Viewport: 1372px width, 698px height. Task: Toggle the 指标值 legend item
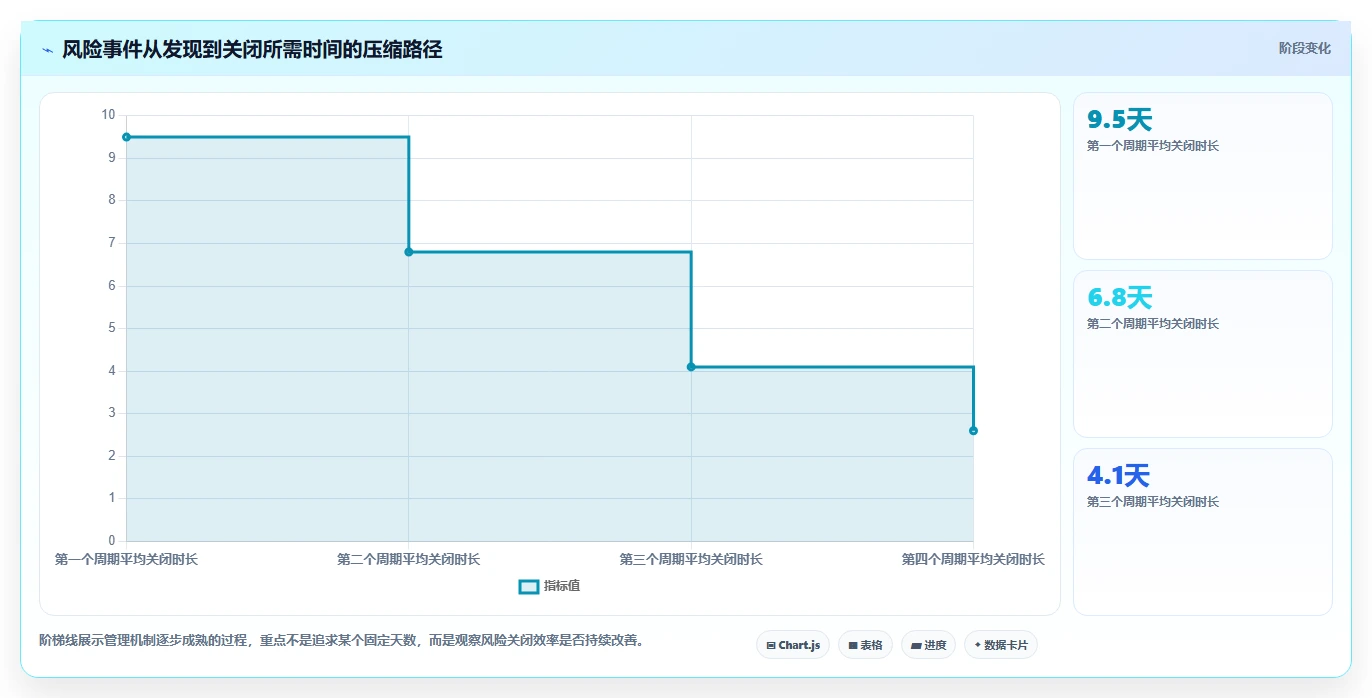click(x=549, y=586)
